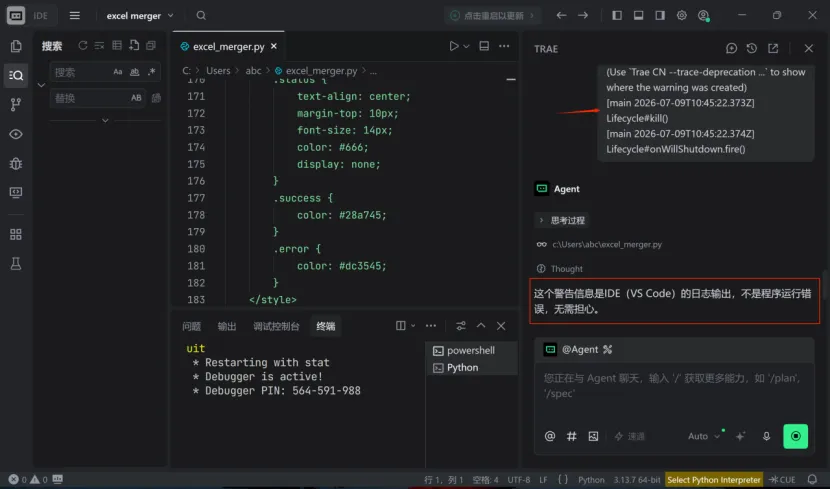Split the editor layout icon
The height and width of the screenshot is (490, 830).
[x=484, y=46]
